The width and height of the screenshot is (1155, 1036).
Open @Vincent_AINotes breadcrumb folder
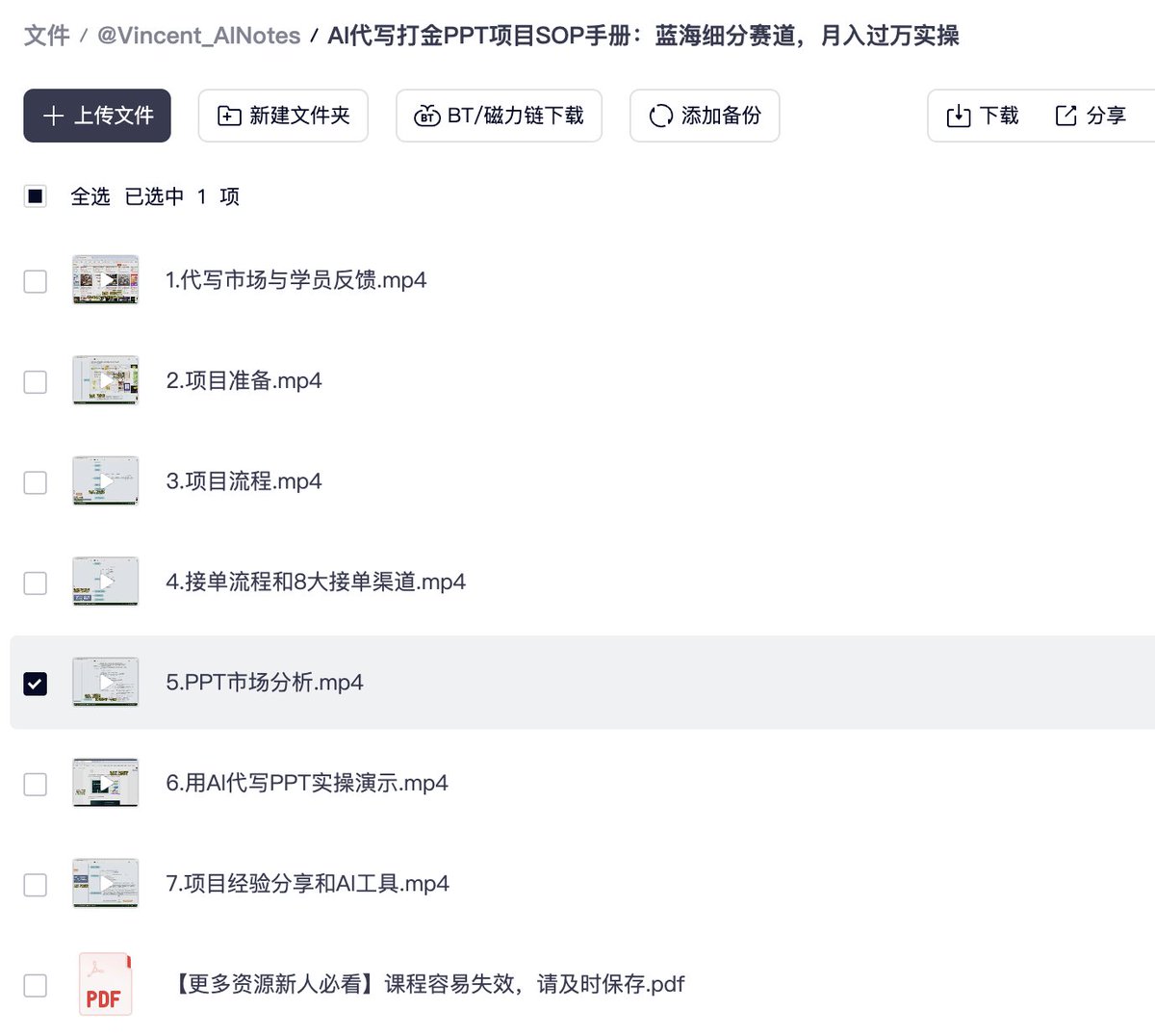tap(198, 36)
